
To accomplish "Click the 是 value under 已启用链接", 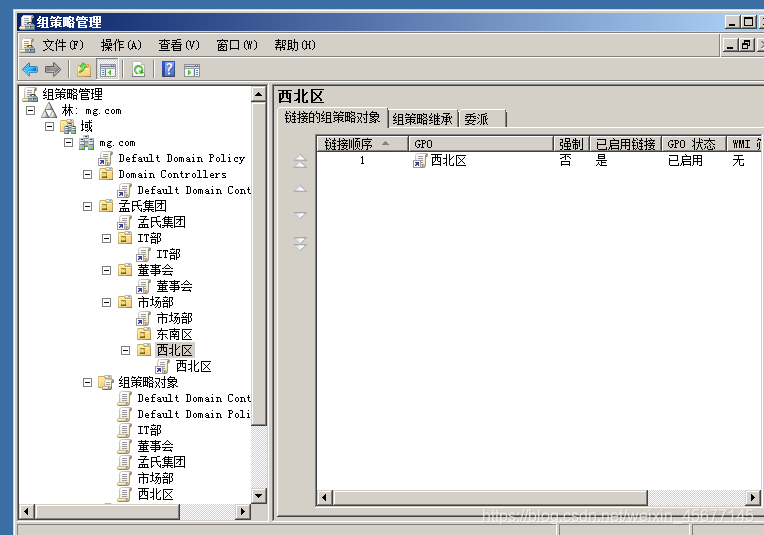I will [602, 160].
